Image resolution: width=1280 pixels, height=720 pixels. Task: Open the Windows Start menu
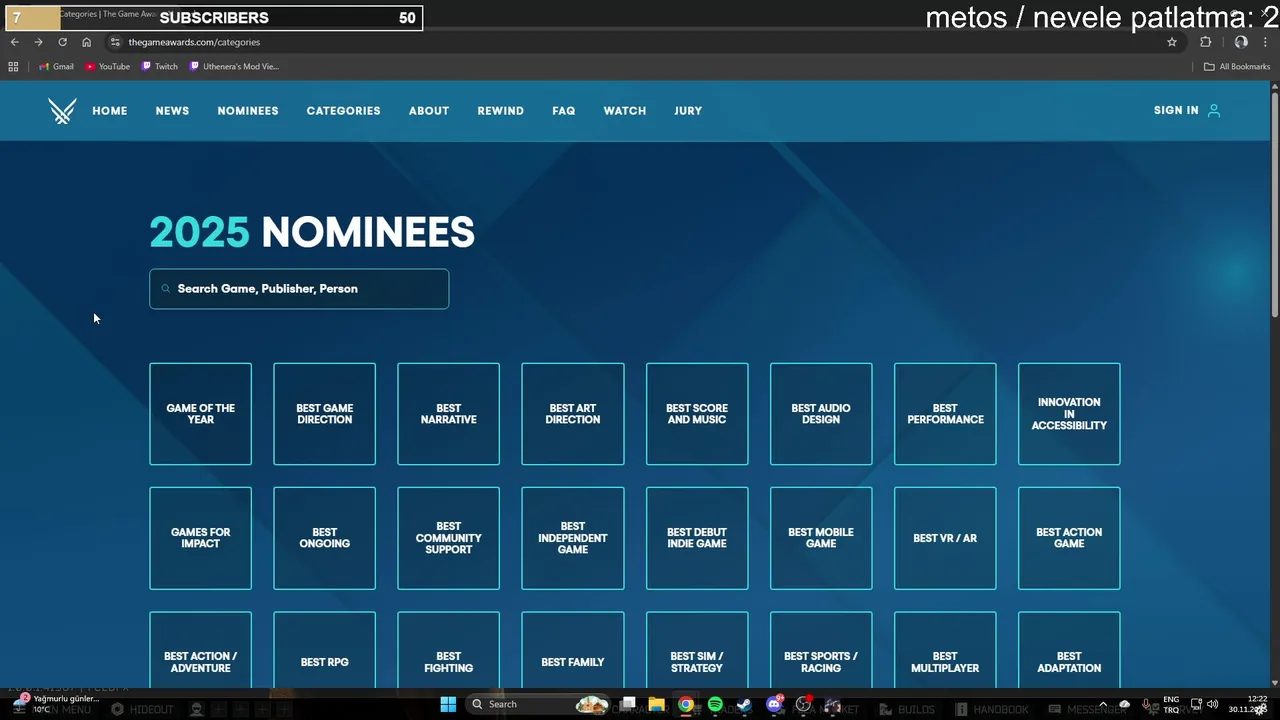point(448,704)
